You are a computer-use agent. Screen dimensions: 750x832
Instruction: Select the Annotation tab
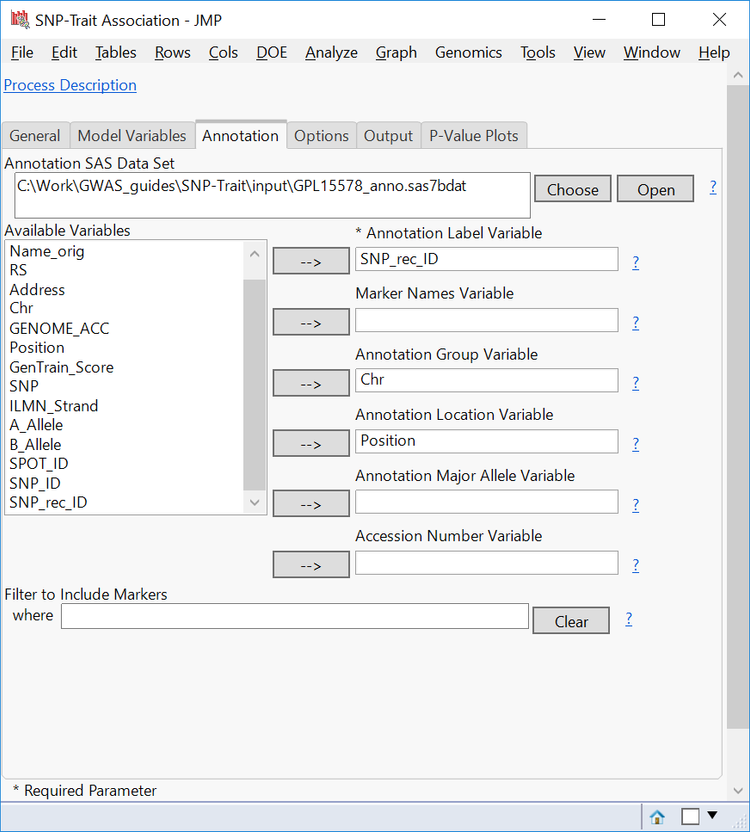[240, 135]
